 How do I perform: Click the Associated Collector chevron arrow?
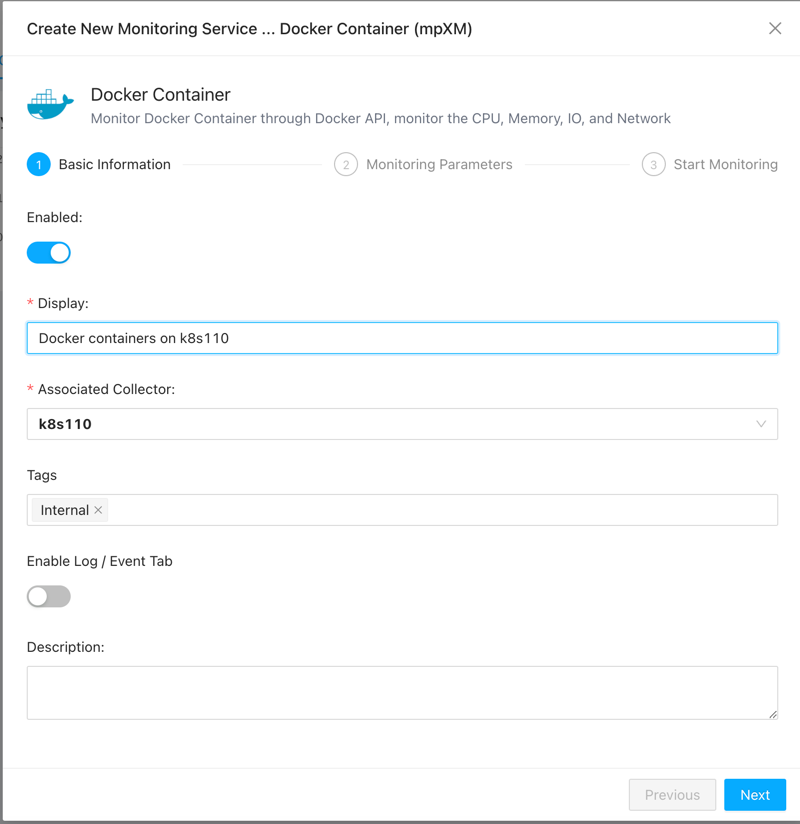[761, 424]
